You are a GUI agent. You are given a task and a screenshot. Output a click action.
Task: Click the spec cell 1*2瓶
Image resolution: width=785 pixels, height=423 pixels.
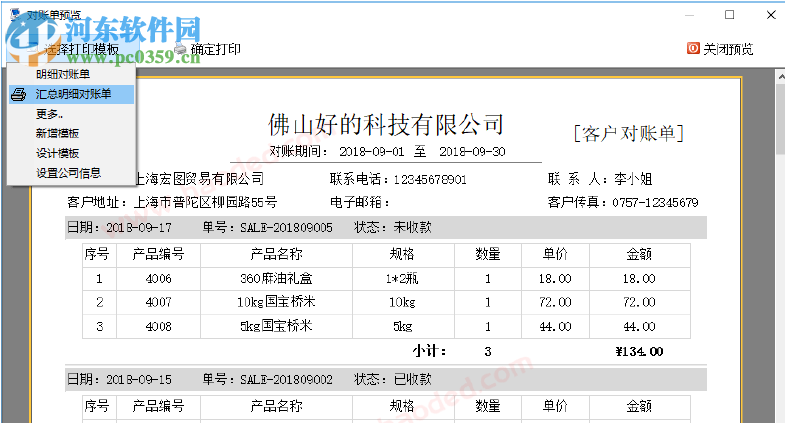pyautogui.click(x=402, y=278)
